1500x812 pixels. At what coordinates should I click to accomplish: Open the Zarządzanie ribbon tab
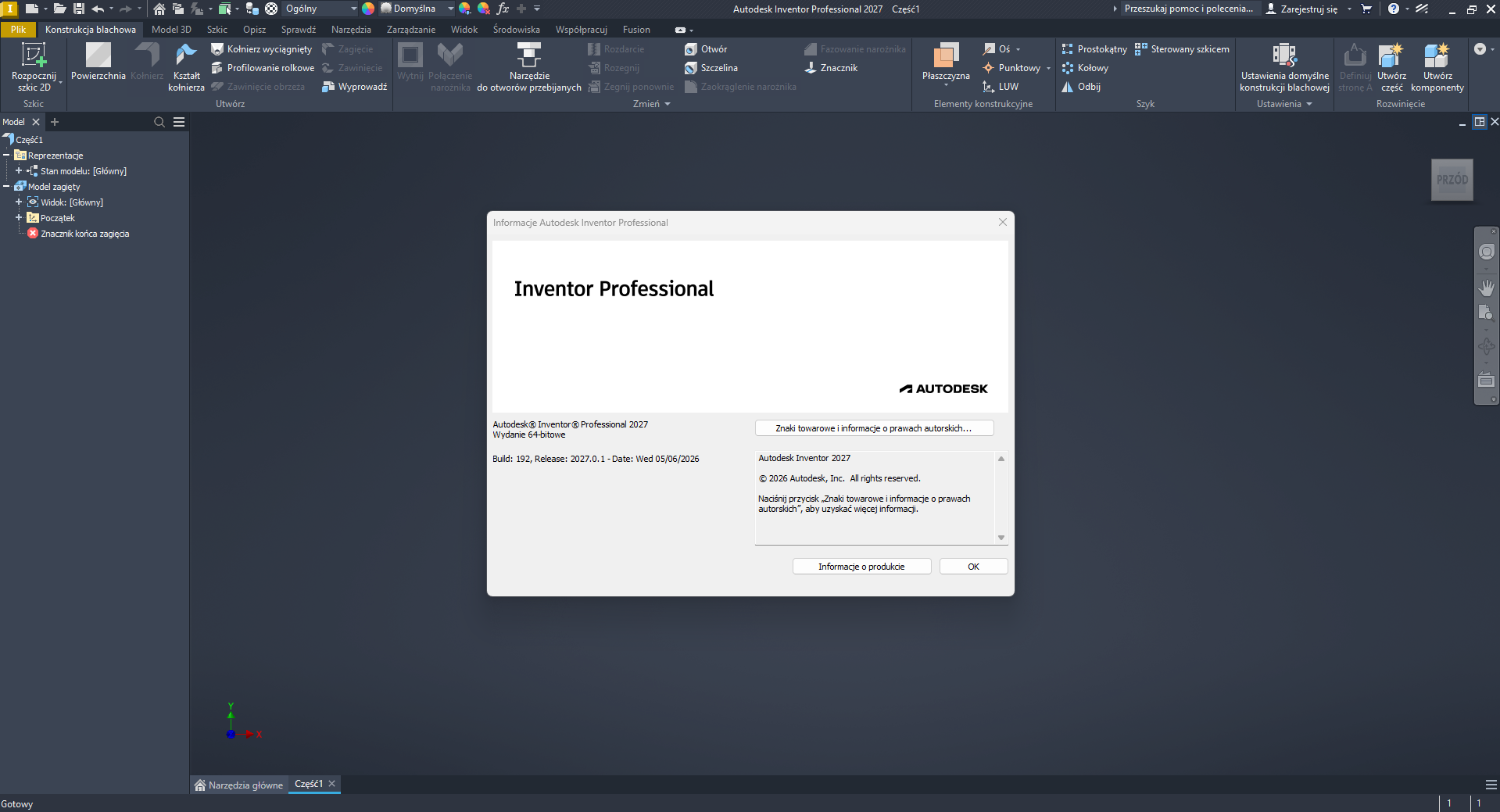pos(411,30)
